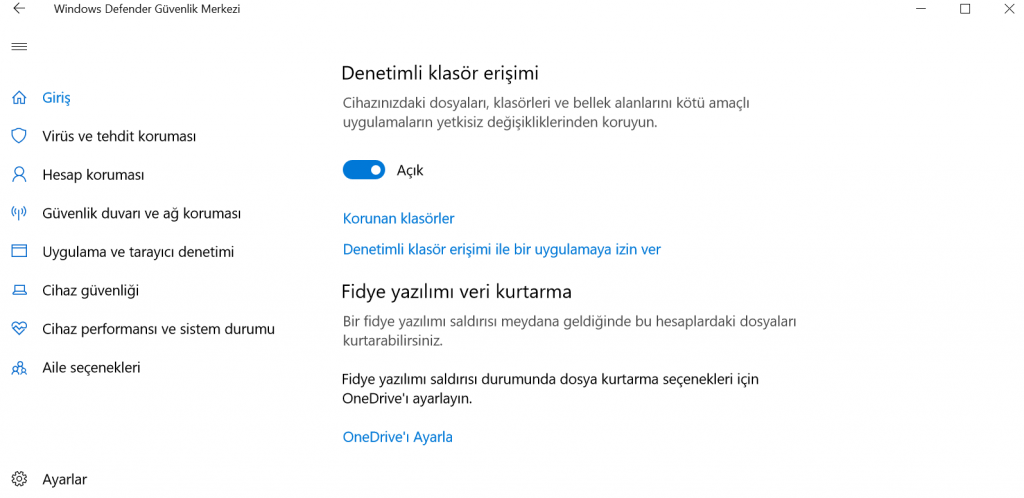Screen dimensions: 1024x498
Task: Select the family options people icon
Action: 19,368
